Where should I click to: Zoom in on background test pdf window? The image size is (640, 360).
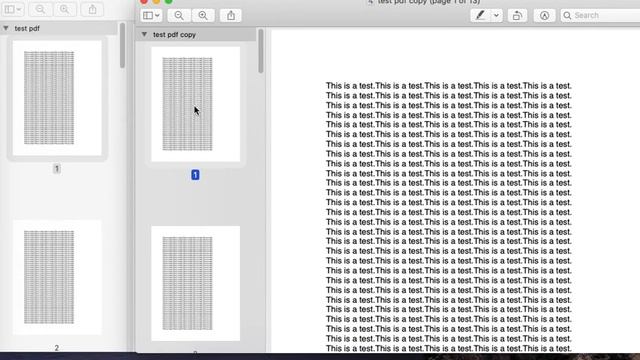pyautogui.click(x=64, y=9)
